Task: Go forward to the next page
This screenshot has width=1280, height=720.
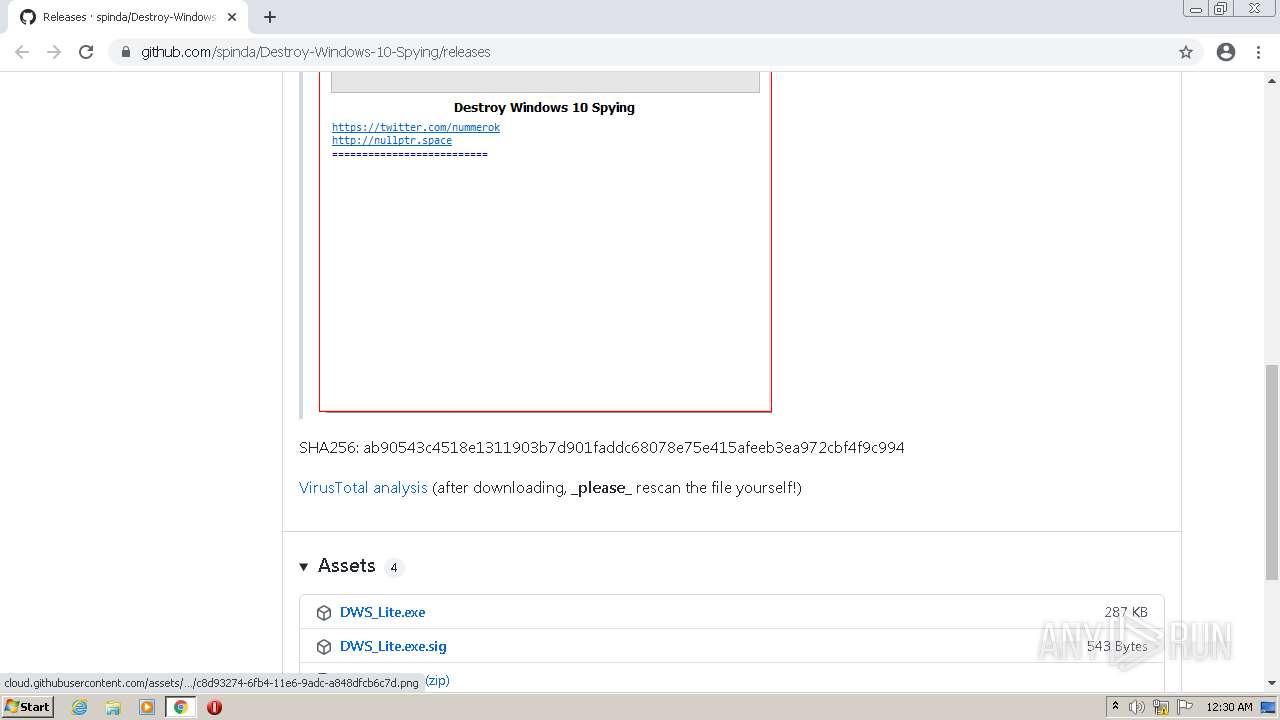Action: point(54,52)
